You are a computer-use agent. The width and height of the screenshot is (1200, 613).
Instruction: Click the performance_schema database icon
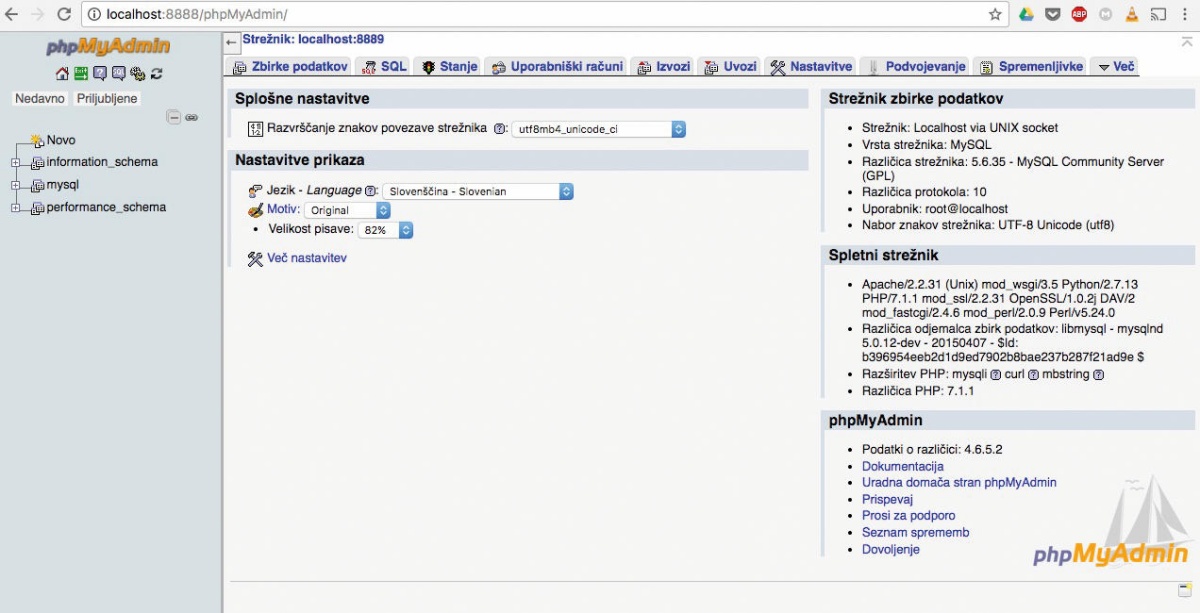click(37, 208)
